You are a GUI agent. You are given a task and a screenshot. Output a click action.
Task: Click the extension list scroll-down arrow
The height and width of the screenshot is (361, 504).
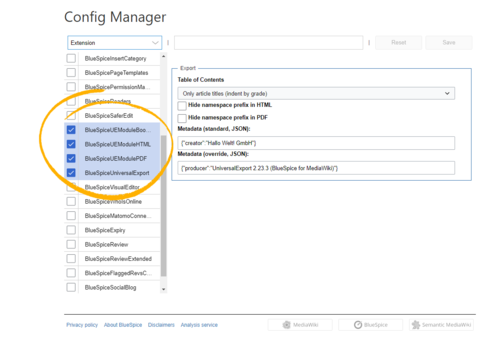click(x=163, y=289)
